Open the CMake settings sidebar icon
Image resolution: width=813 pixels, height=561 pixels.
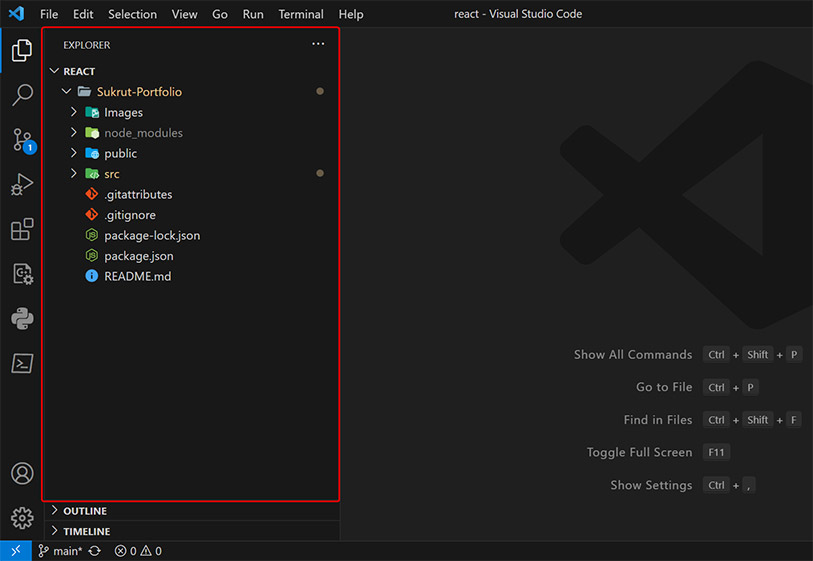click(23, 274)
